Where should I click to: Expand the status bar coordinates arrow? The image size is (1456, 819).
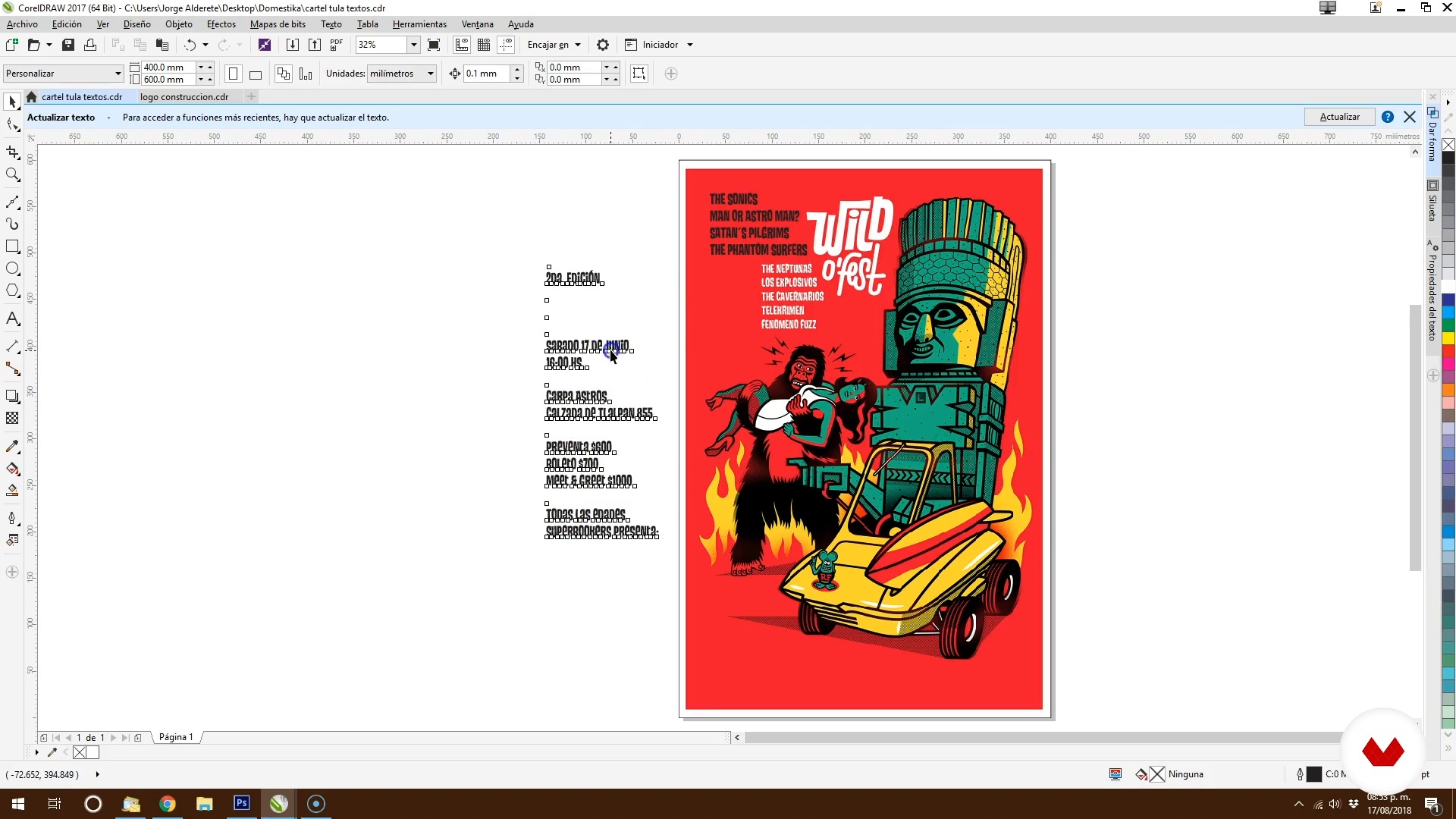pyautogui.click(x=97, y=774)
